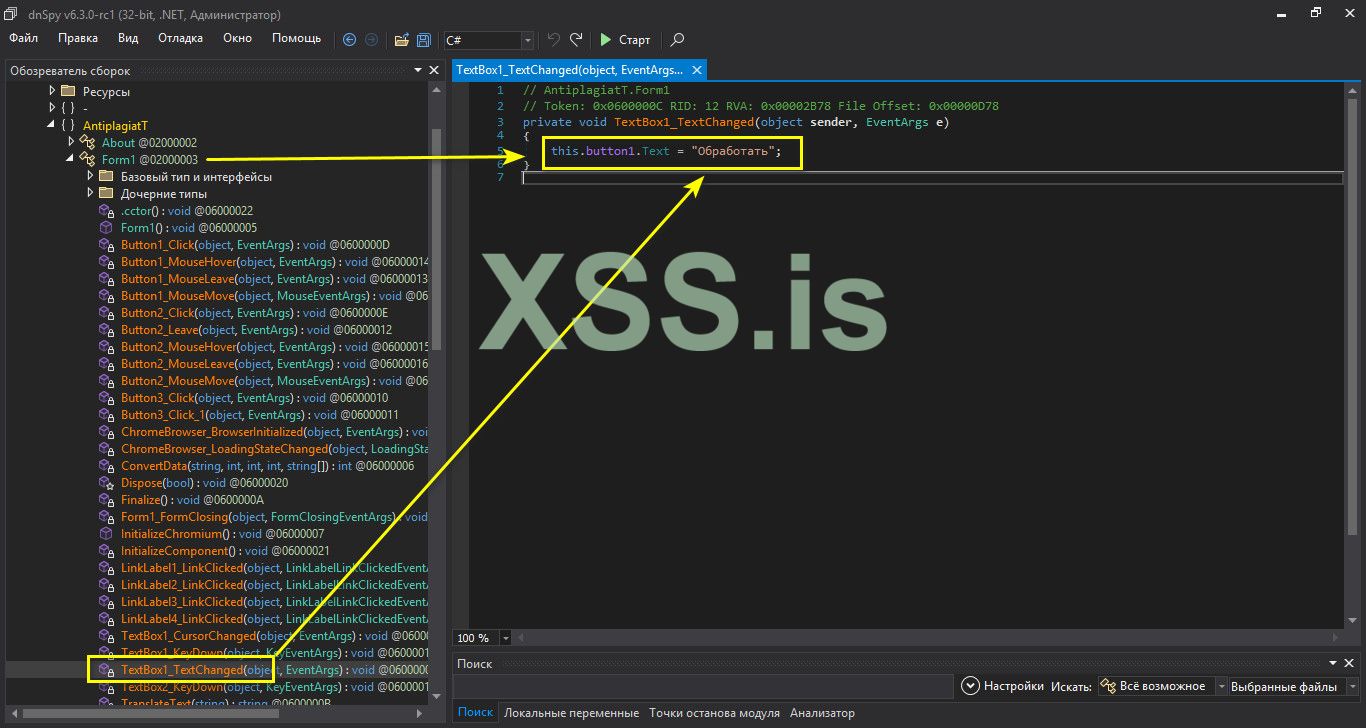Click the search text input field
1366x728 pixels.
(702, 686)
